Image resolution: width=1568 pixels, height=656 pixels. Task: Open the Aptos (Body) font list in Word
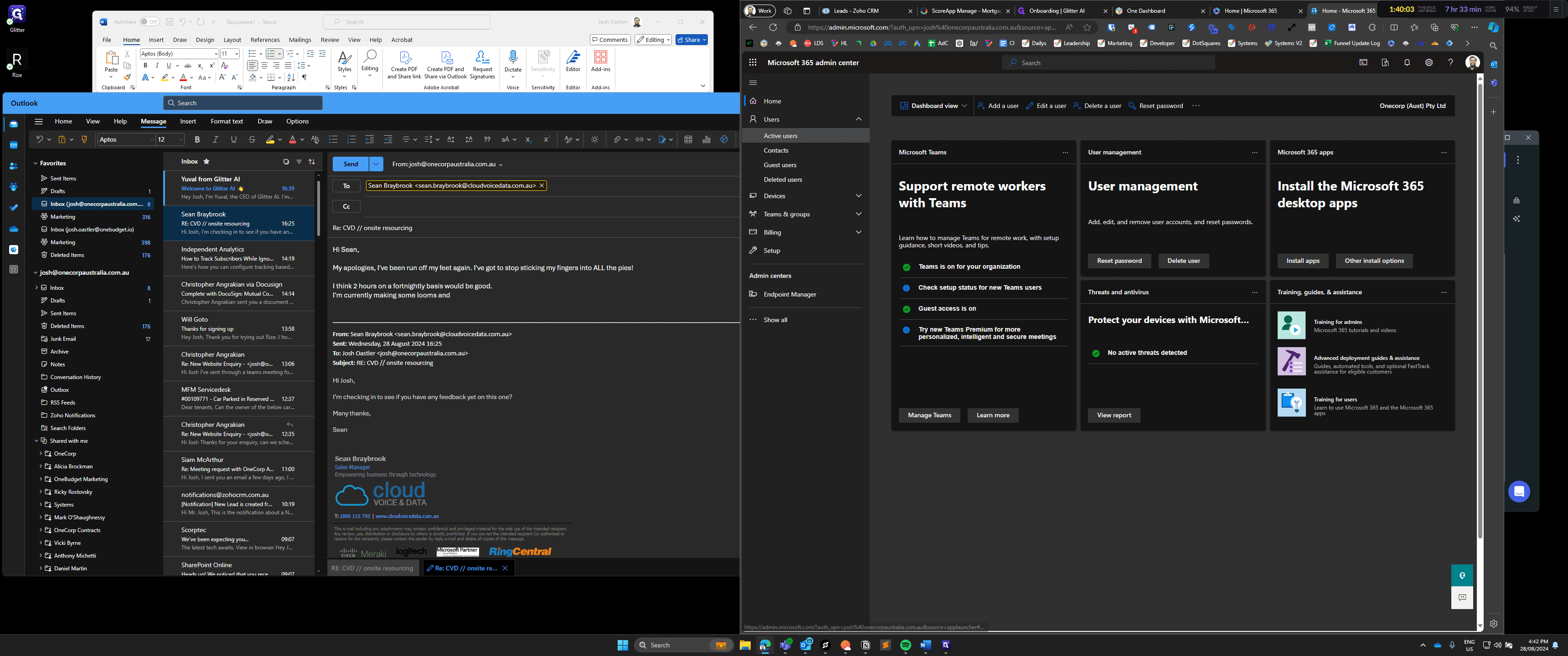216,54
